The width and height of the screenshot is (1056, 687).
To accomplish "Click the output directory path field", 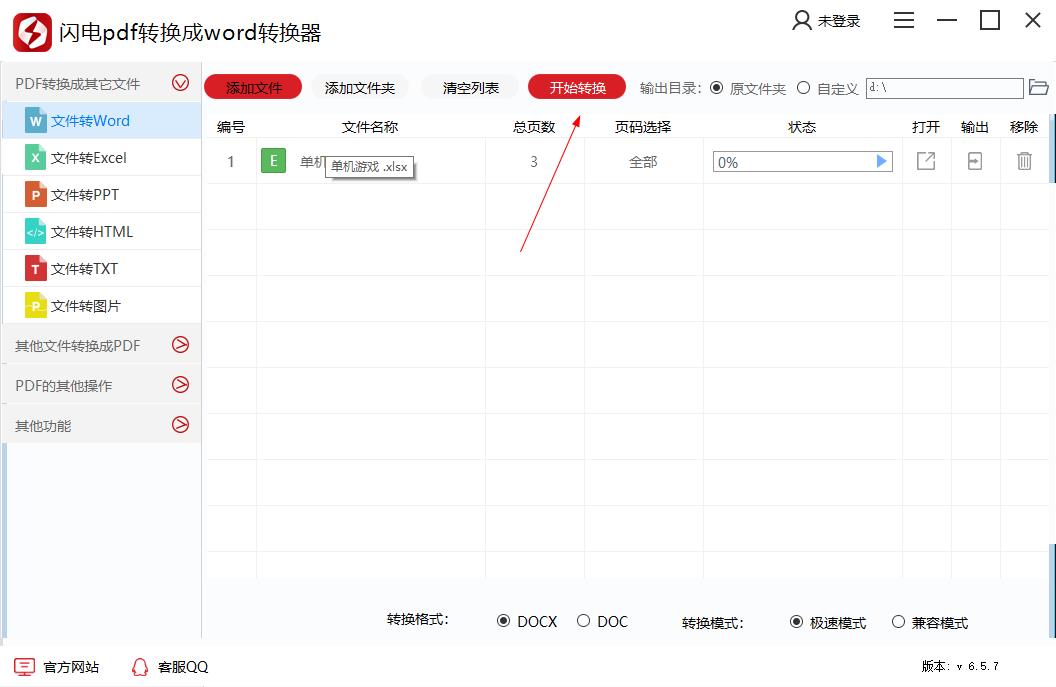I will (944, 88).
